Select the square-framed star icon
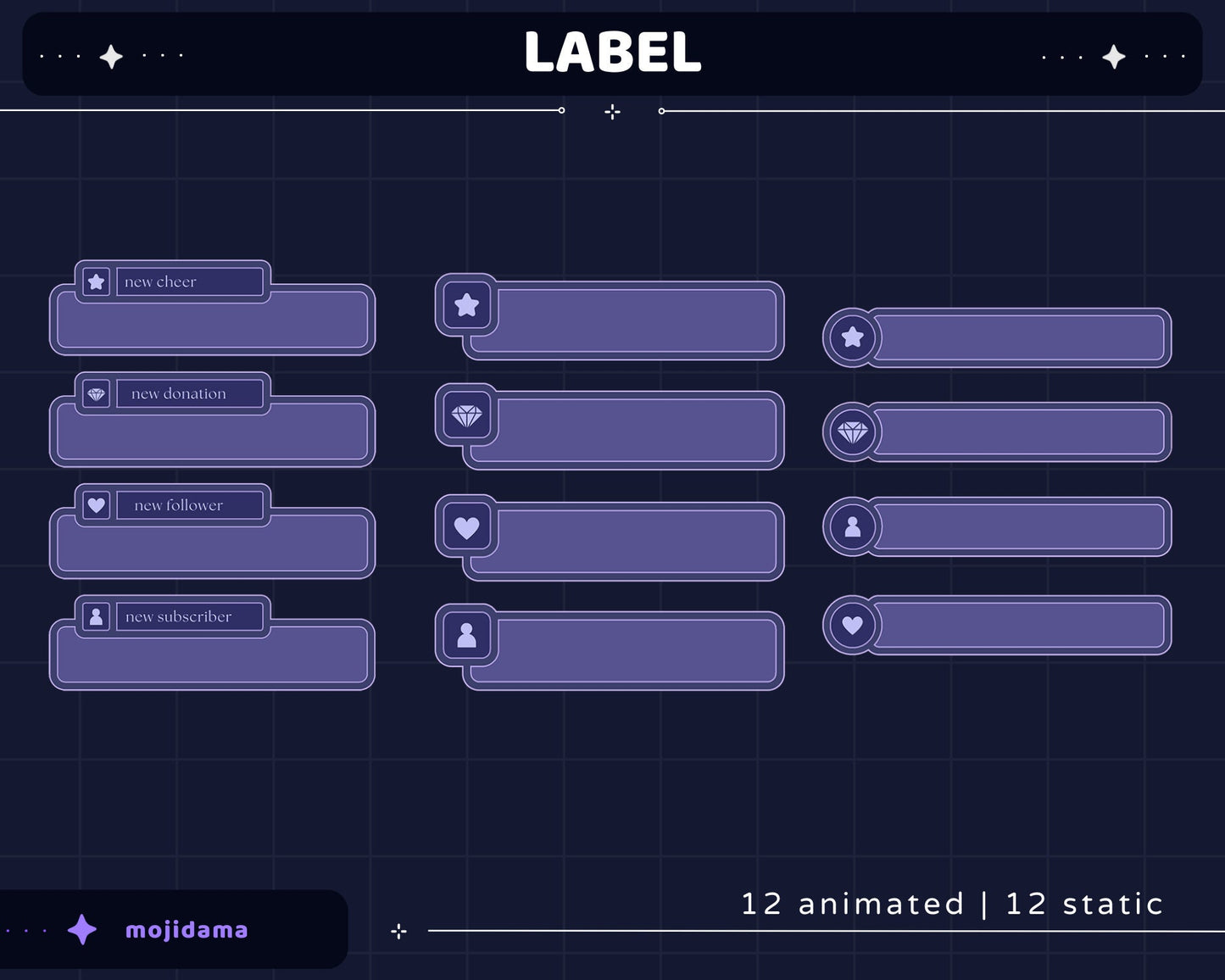The width and height of the screenshot is (1225, 980). click(x=466, y=305)
